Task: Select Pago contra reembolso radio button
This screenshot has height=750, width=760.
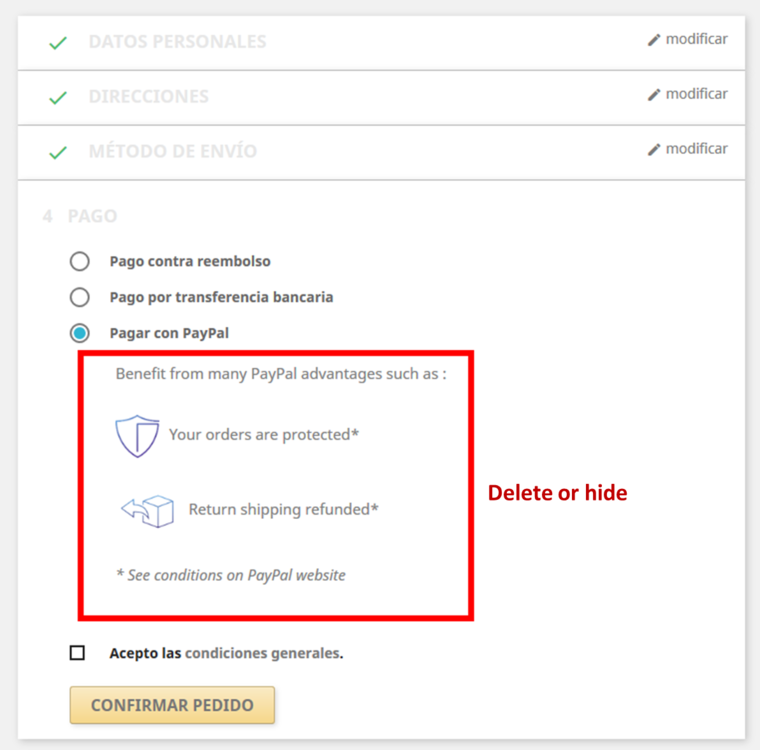Action: tap(79, 262)
